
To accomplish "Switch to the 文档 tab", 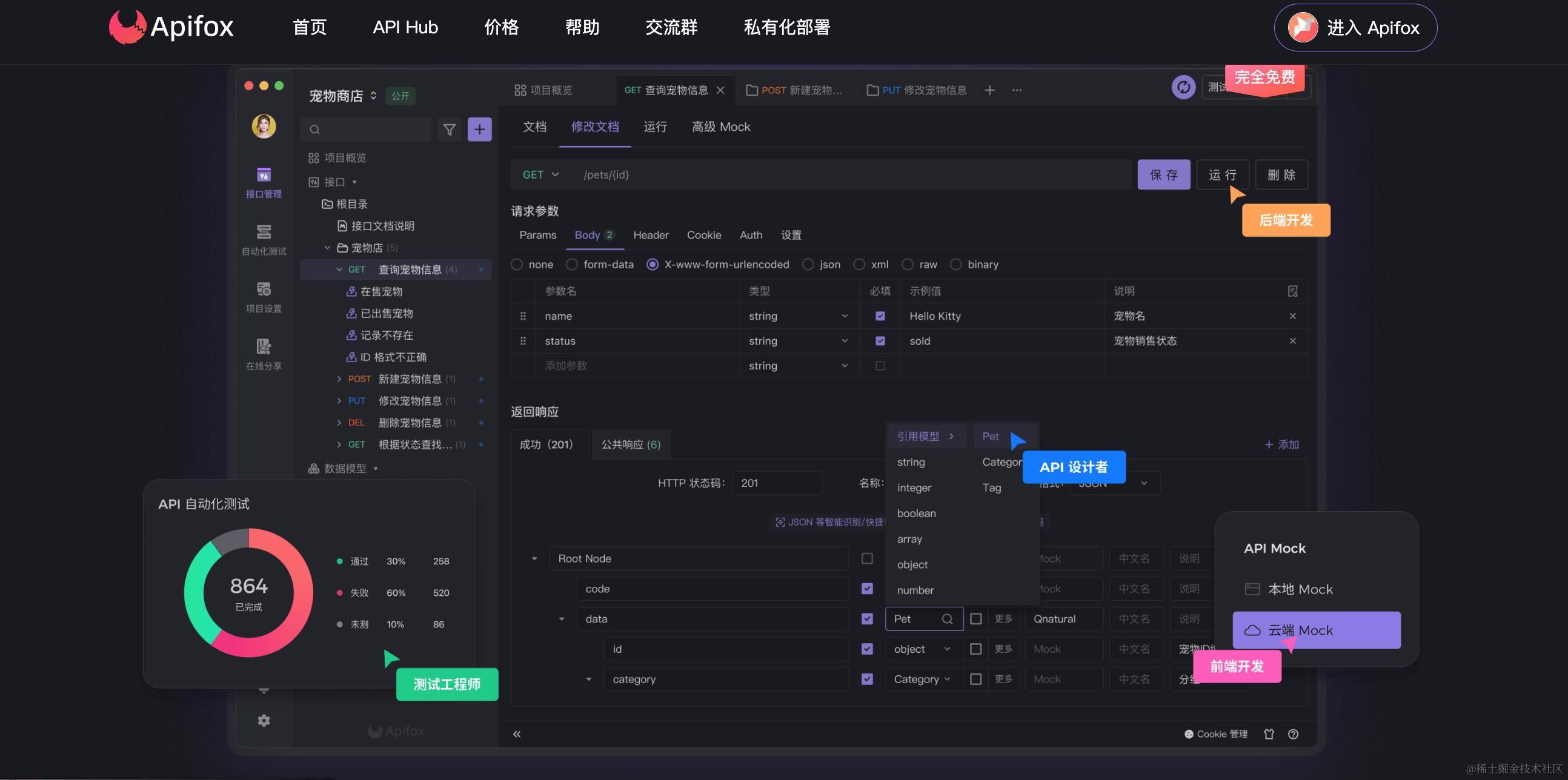I will [534, 127].
